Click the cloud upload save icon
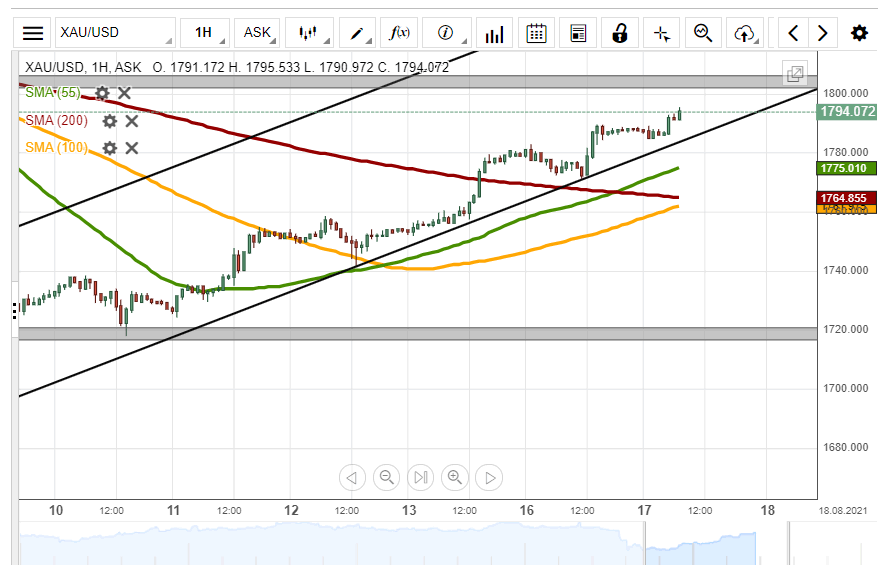Viewport: 884px width, 576px height. tap(745, 33)
